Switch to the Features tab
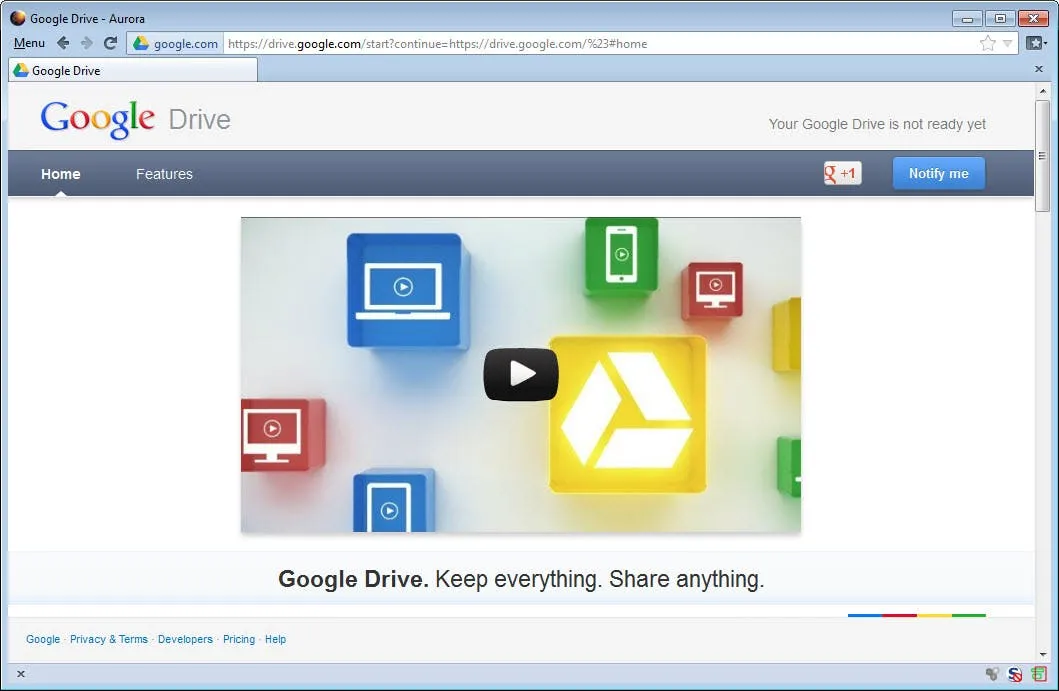Image resolution: width=1059 pixels, height=691 pixels. [163, 173]
